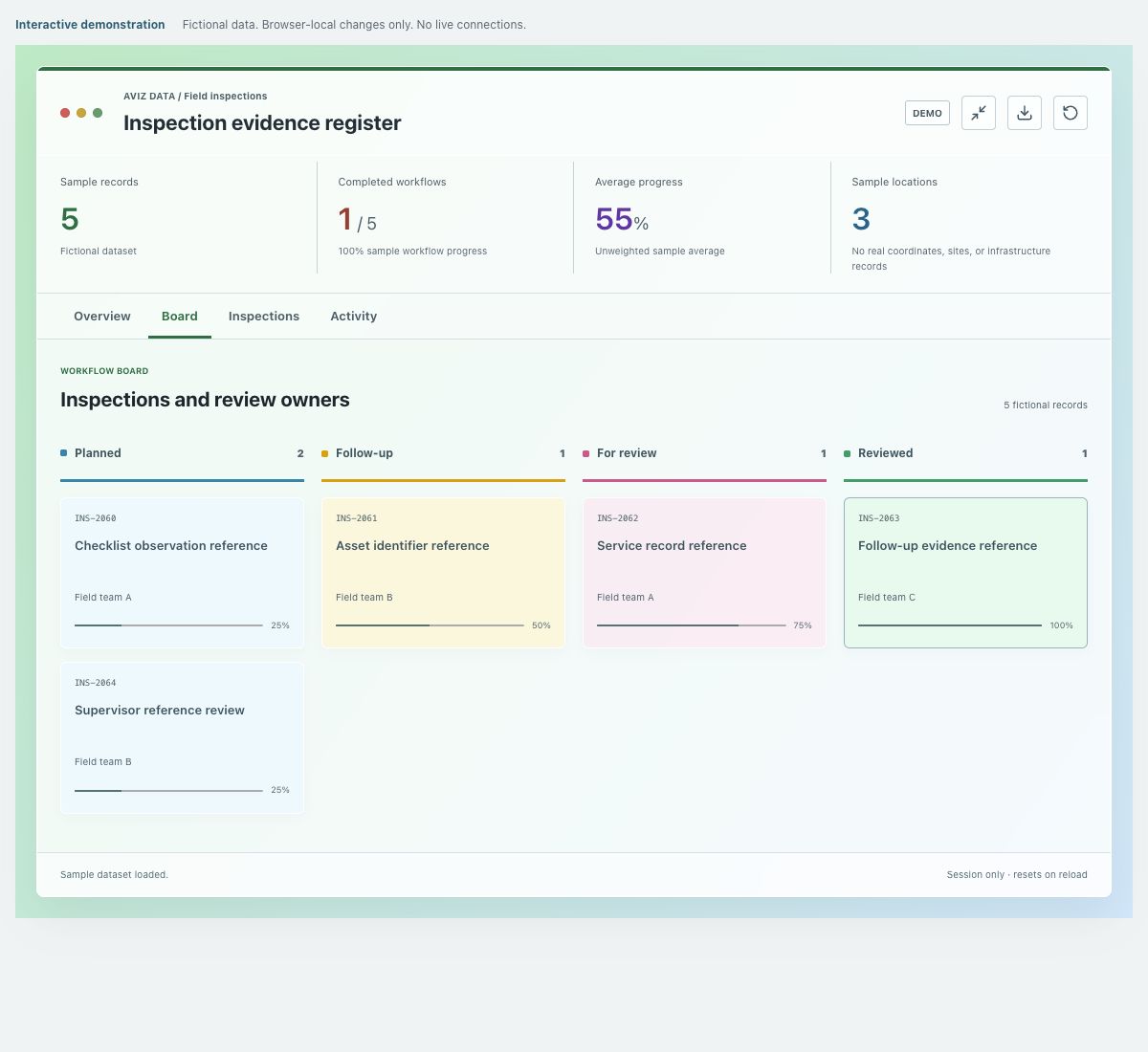This screenshot has width=1148, height=1052.
Task: Click the INS-2064 progress bar at 25%
Action: [168, 791]
